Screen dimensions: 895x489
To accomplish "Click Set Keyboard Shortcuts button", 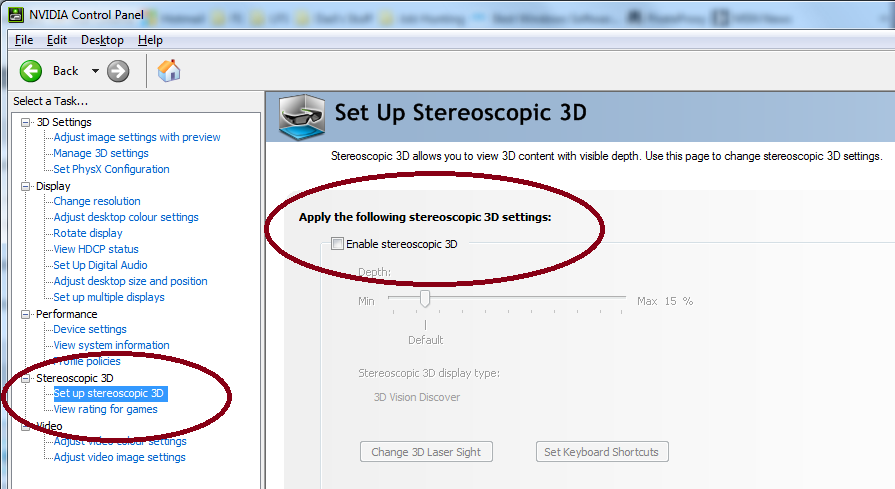I will click(602, 452).
